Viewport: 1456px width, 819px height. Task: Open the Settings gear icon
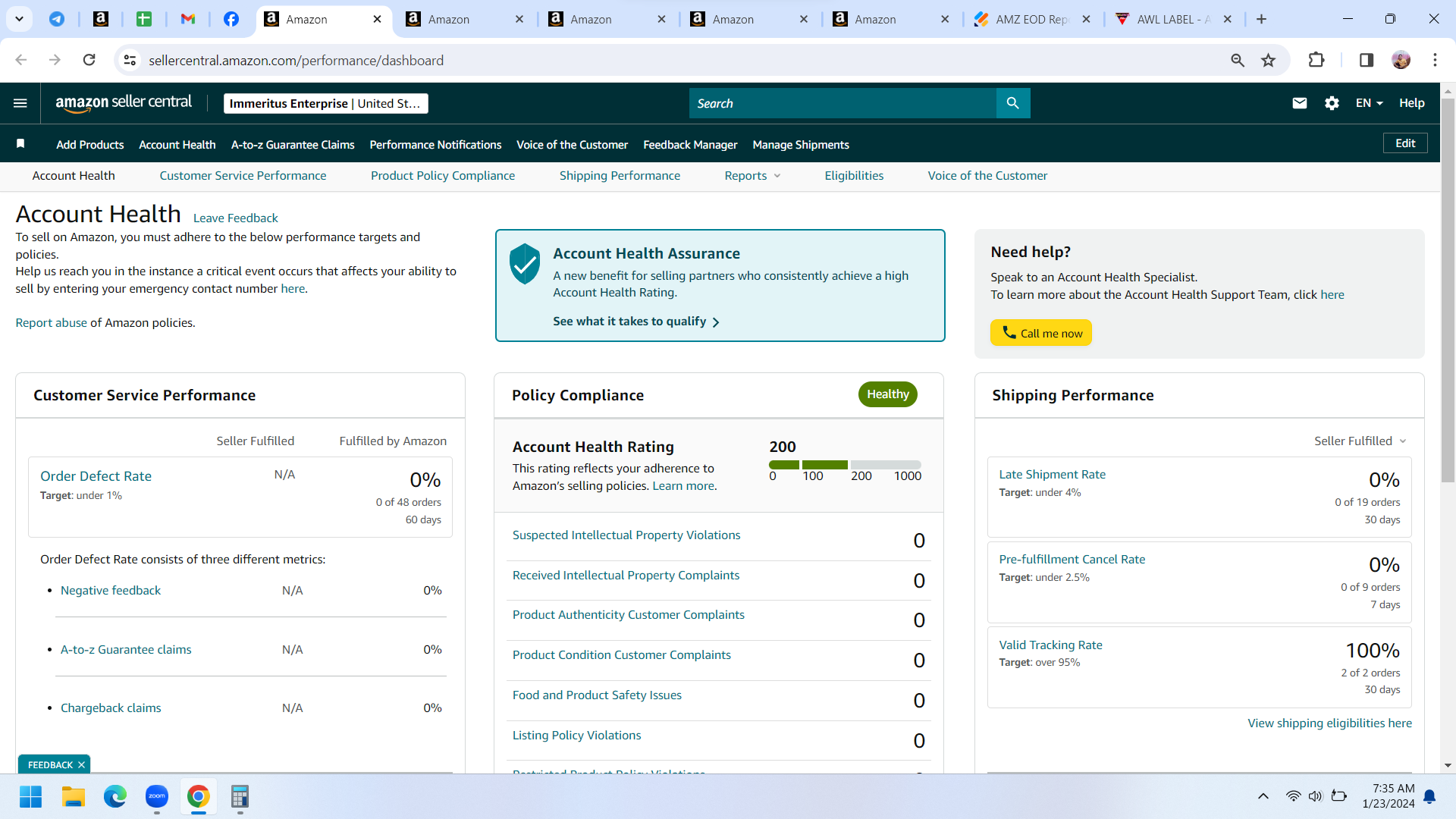1332,103
